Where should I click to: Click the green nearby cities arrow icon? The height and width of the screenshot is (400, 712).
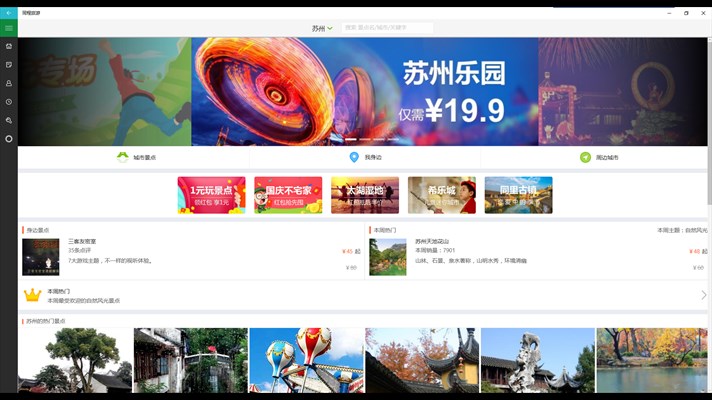(585, 158)
